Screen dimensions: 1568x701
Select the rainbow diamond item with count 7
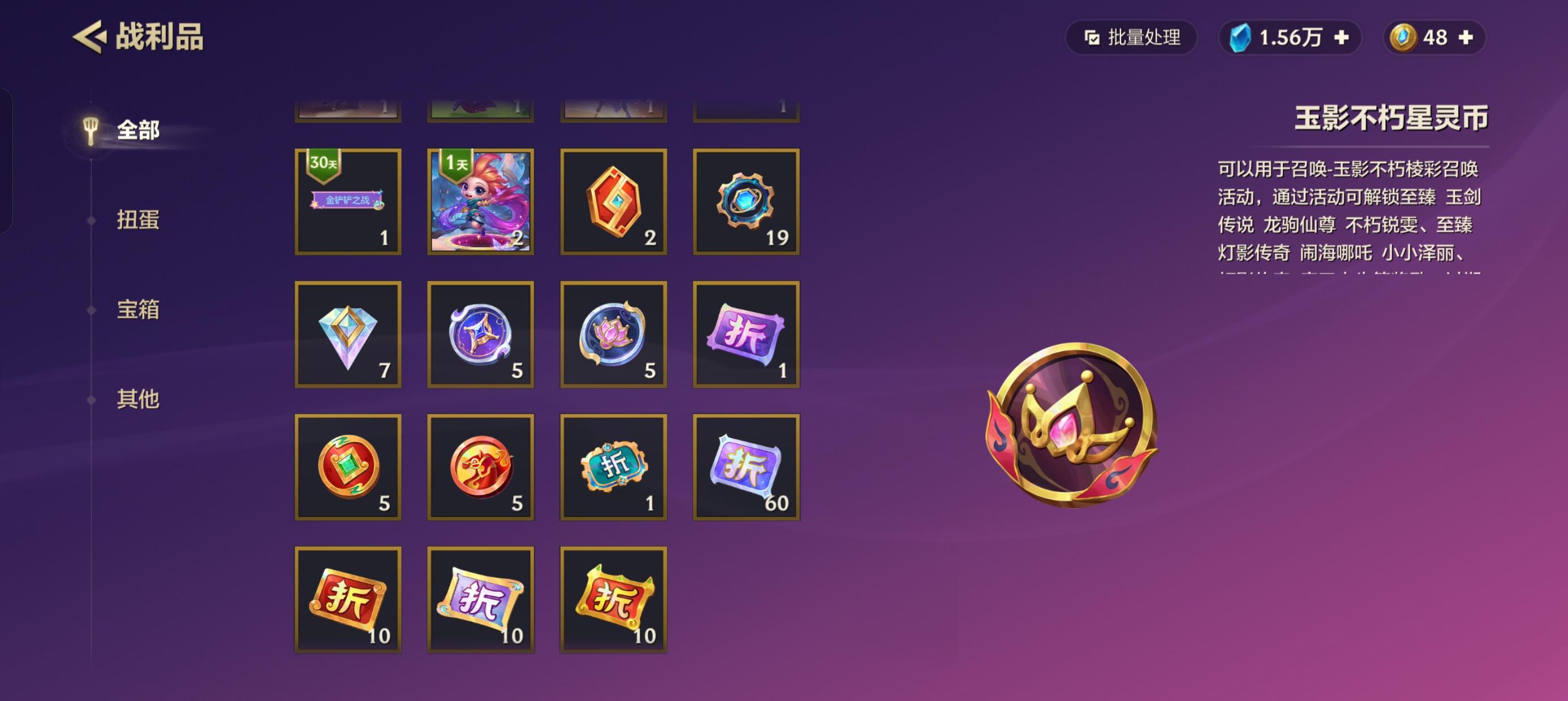click(348, 335)
